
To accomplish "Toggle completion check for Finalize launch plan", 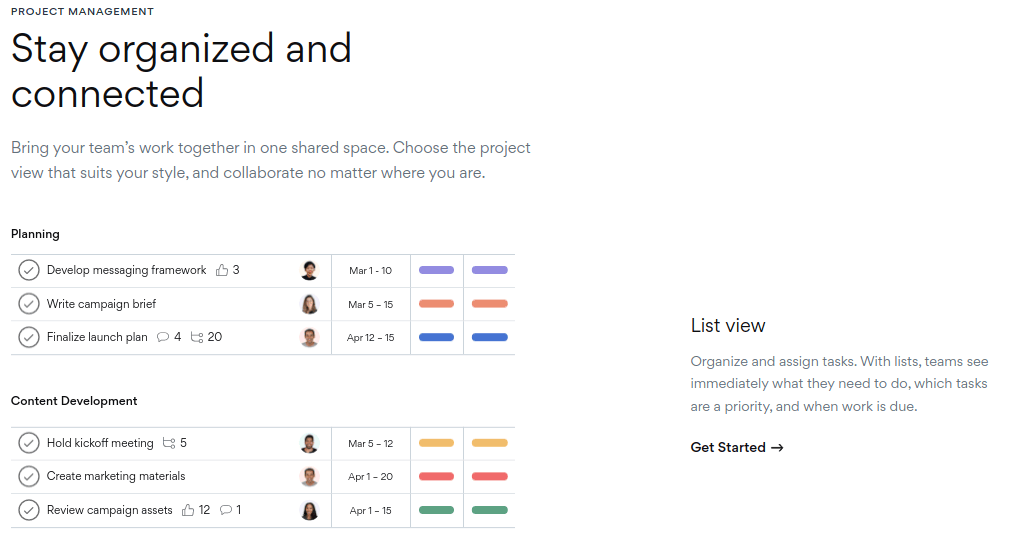I will [29, 337].
